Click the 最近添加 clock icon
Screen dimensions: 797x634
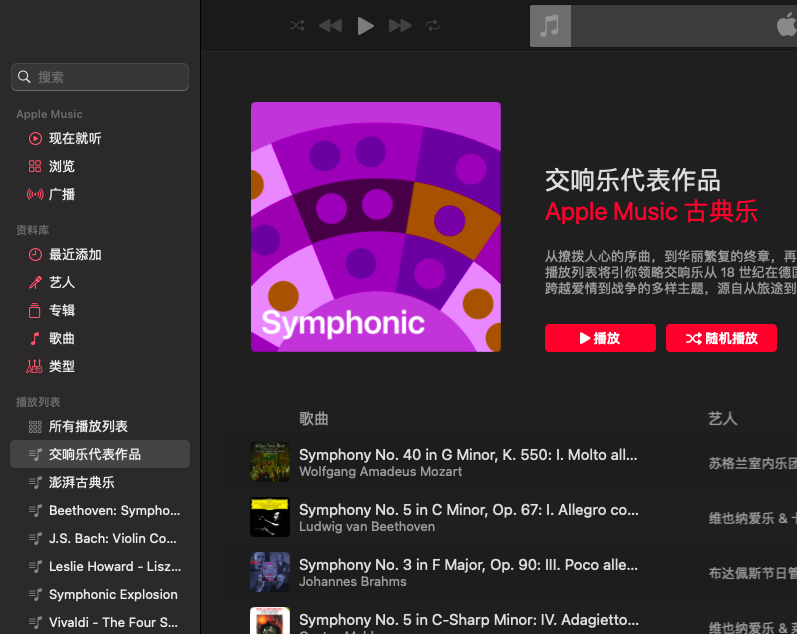[35, 254]
